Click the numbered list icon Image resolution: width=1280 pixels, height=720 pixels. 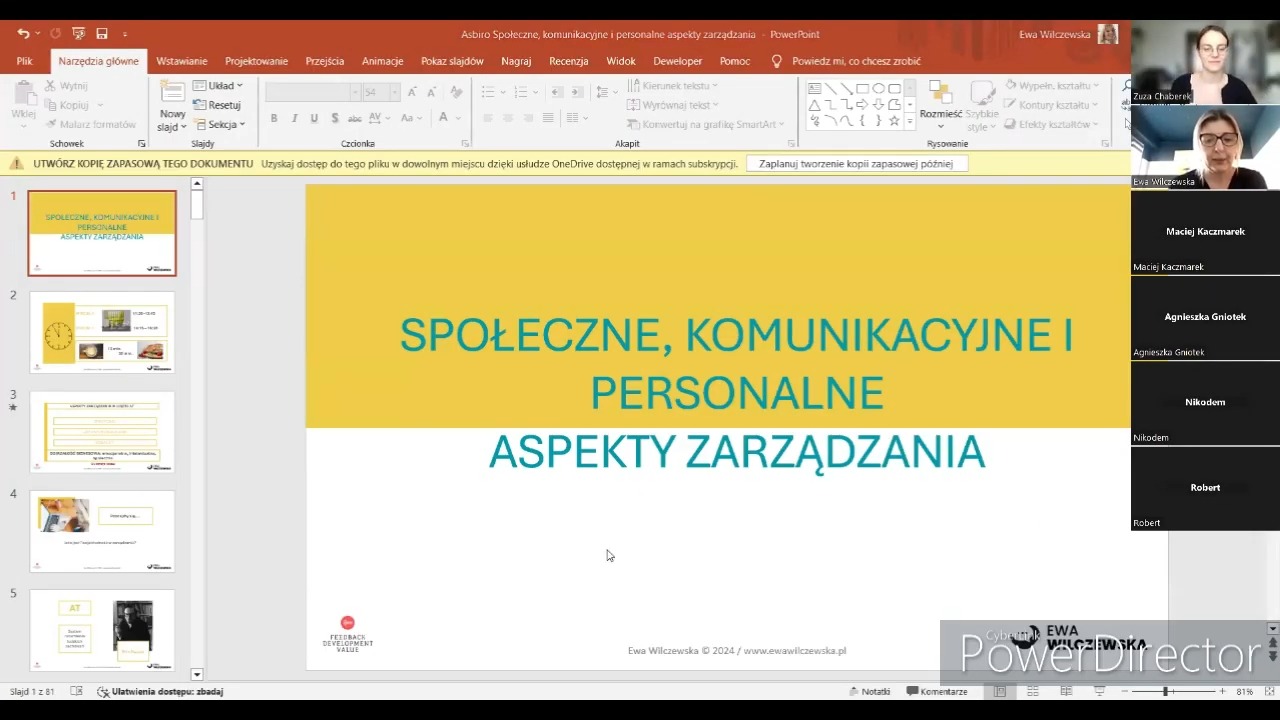coord(519,92)
